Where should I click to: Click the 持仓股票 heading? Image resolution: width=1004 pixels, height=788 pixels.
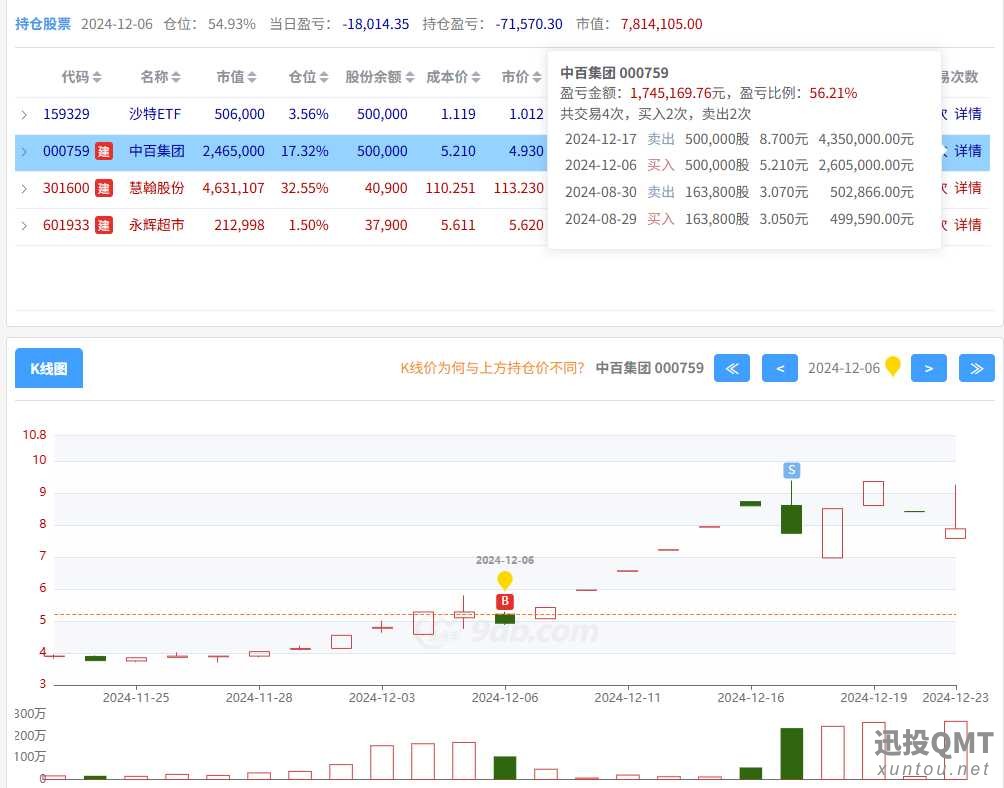tap(43, 24)
